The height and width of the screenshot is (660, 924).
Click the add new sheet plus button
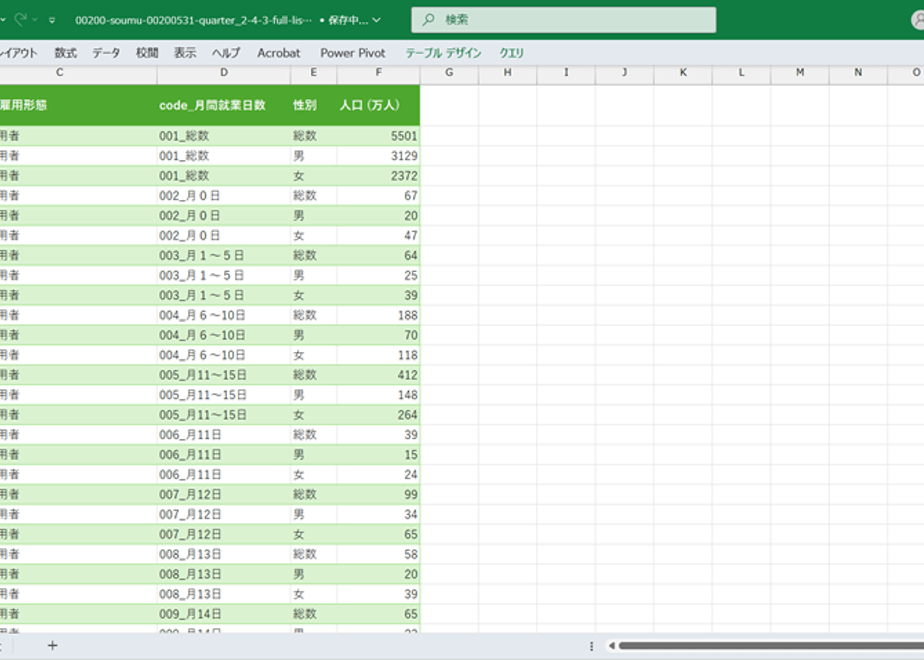pyautogui.click(x=52, y=646)
